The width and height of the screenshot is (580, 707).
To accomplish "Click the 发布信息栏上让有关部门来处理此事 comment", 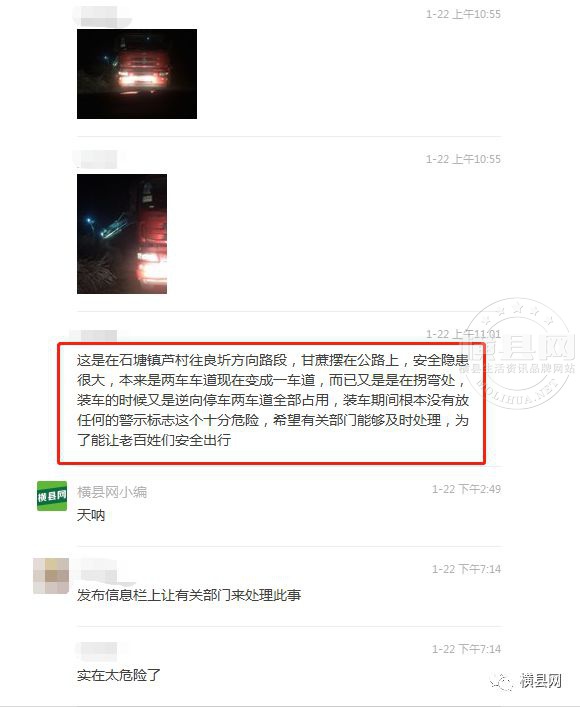I will coord(189,595).
